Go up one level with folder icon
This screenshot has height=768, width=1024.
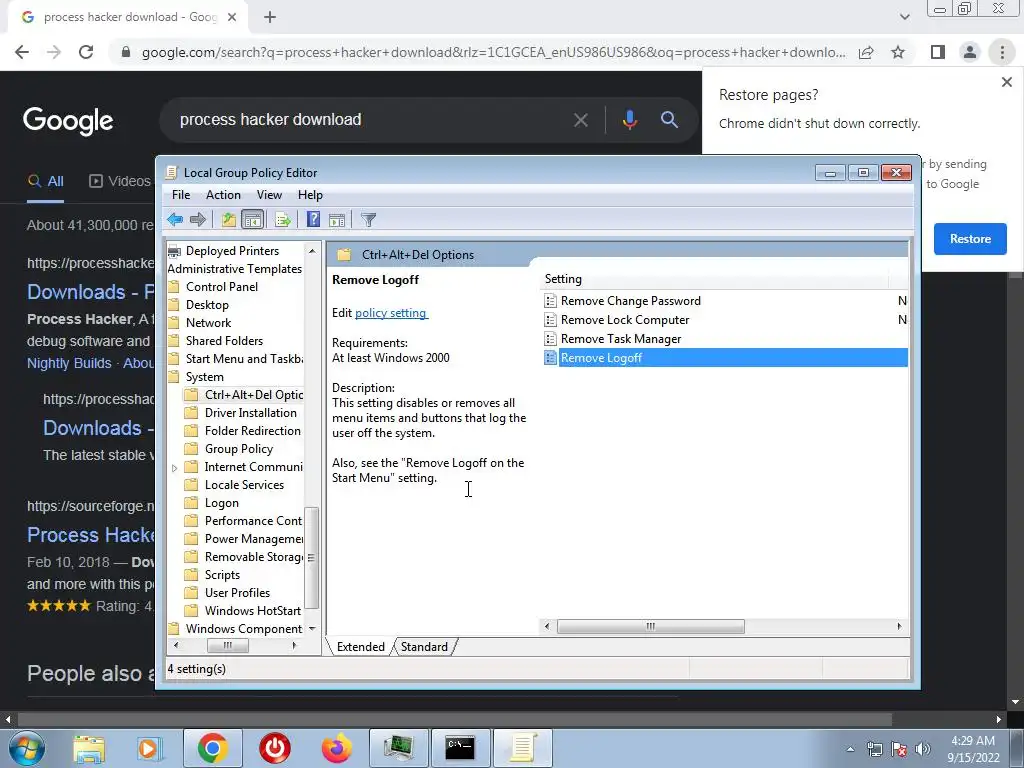(228, 219)
